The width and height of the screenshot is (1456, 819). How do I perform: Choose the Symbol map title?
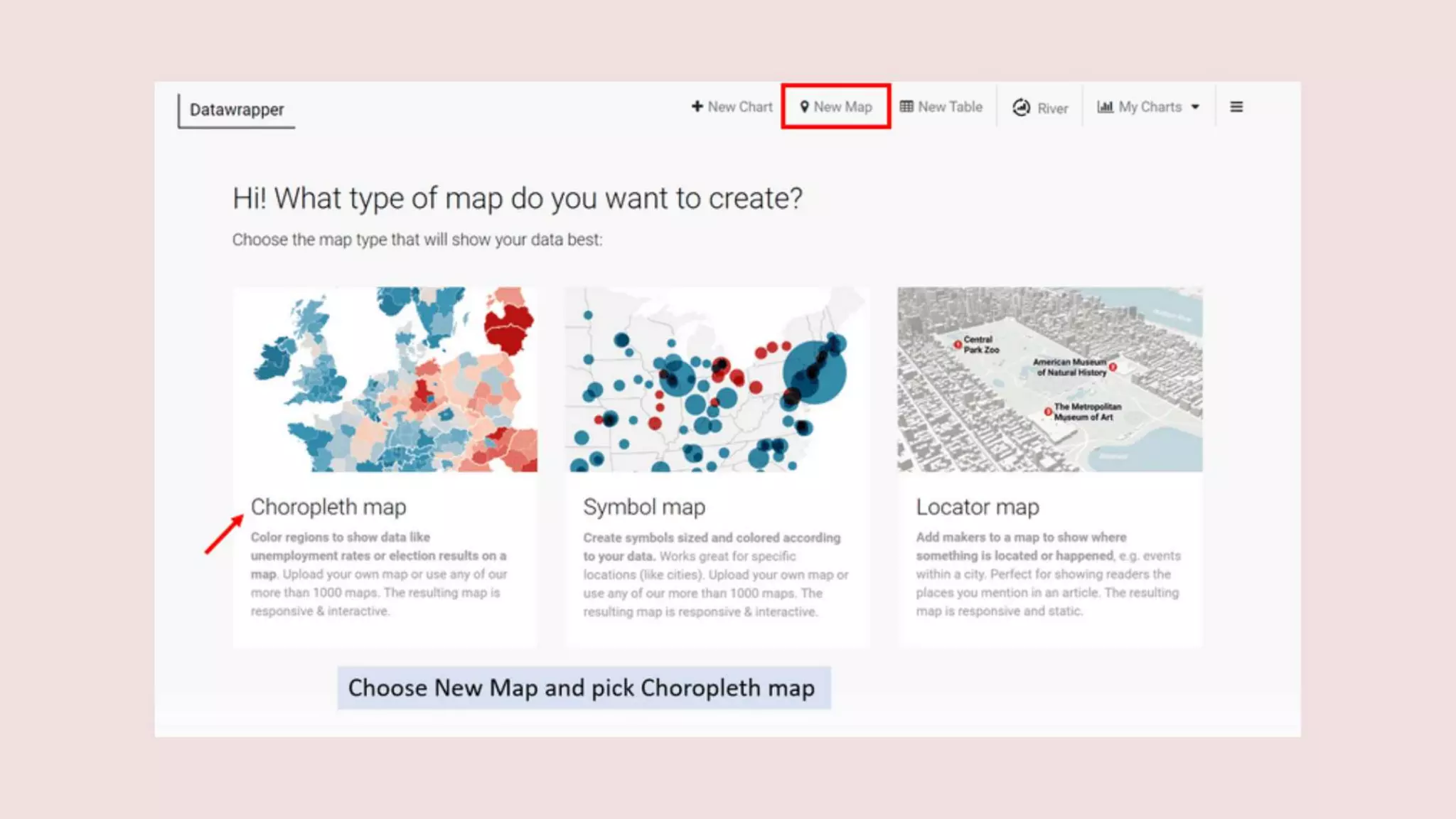(644, 507)
